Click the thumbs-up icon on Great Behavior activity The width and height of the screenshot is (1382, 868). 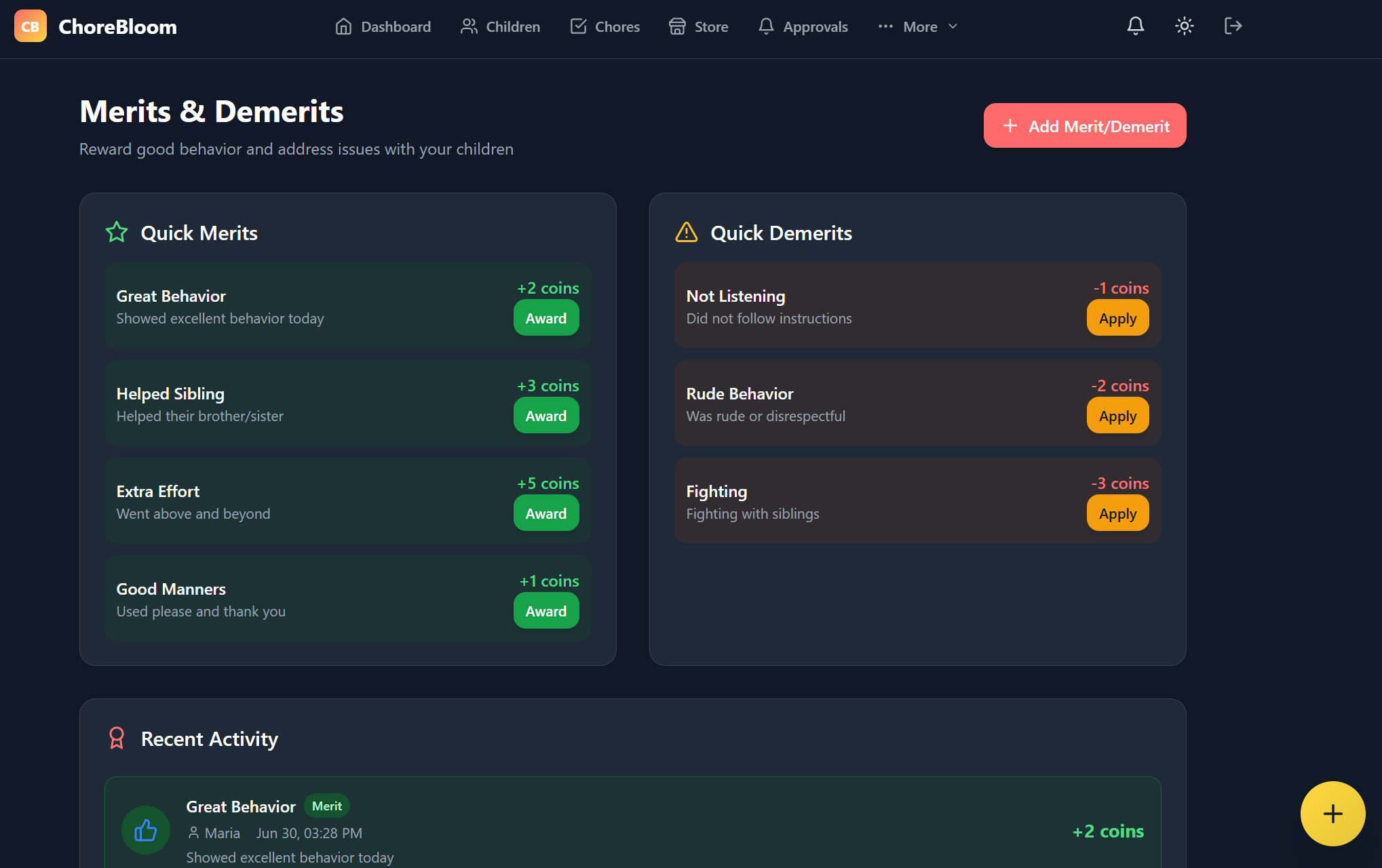click(145, 830)
